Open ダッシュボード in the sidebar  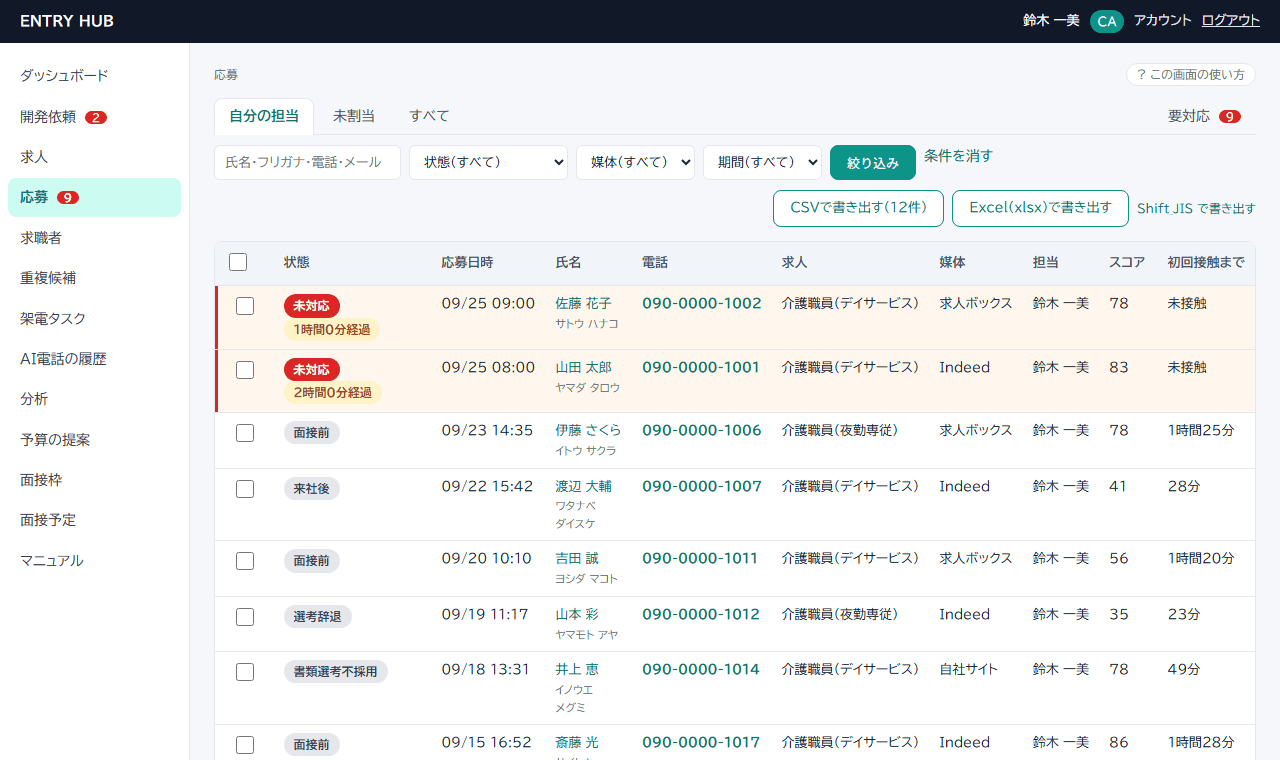pos(94,76)
